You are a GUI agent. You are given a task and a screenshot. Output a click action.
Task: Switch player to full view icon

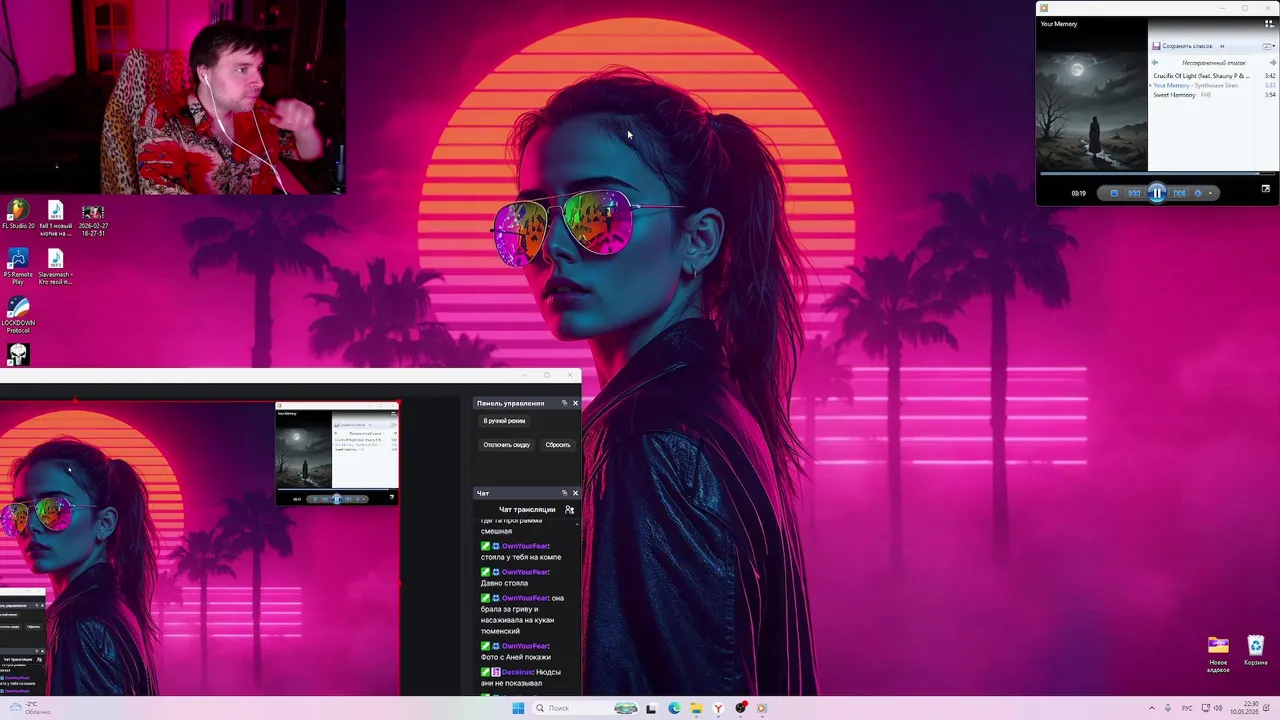click(1266, 188)
